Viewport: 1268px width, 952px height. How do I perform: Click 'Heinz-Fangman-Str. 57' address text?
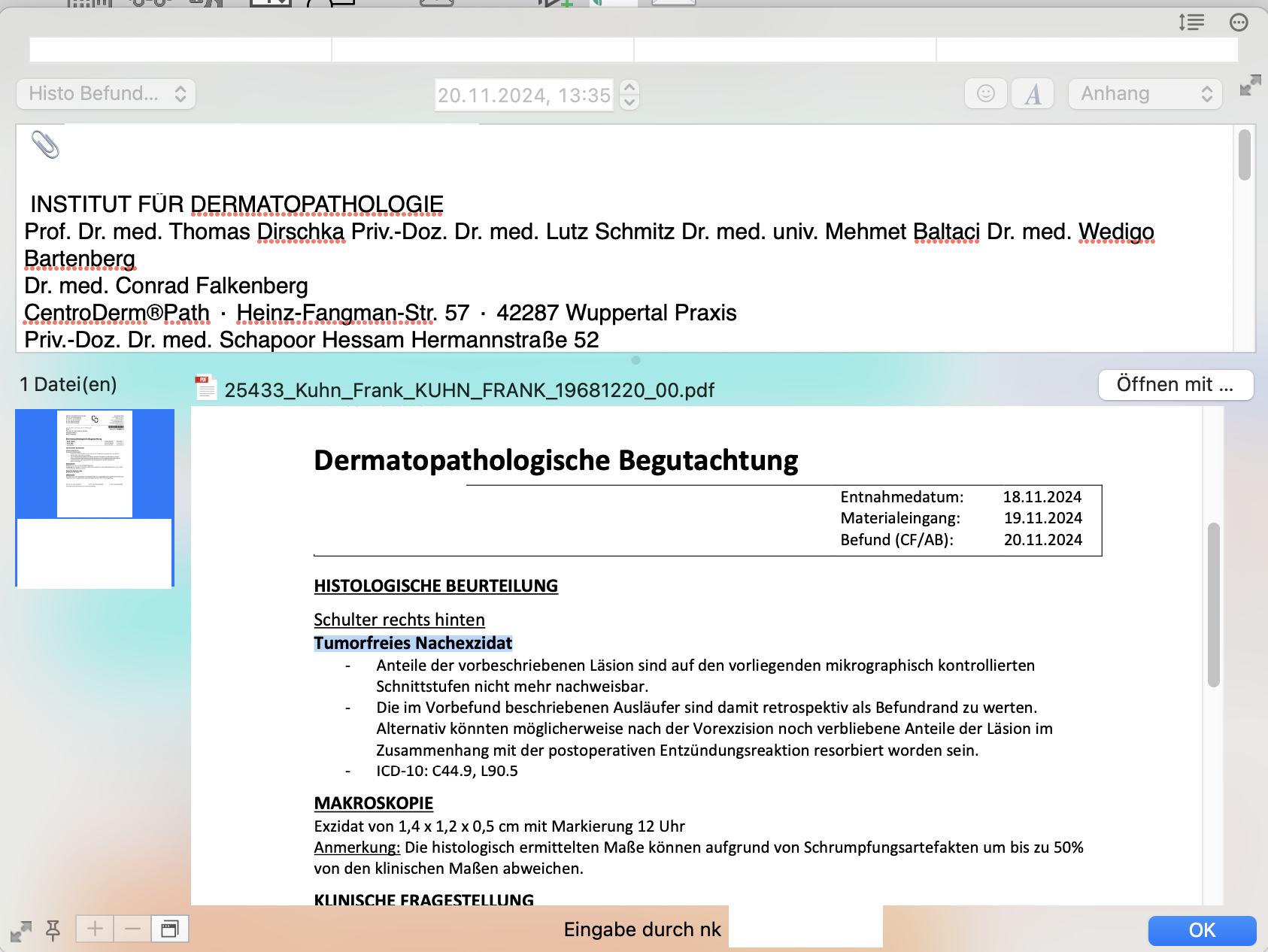coord(353,313)
